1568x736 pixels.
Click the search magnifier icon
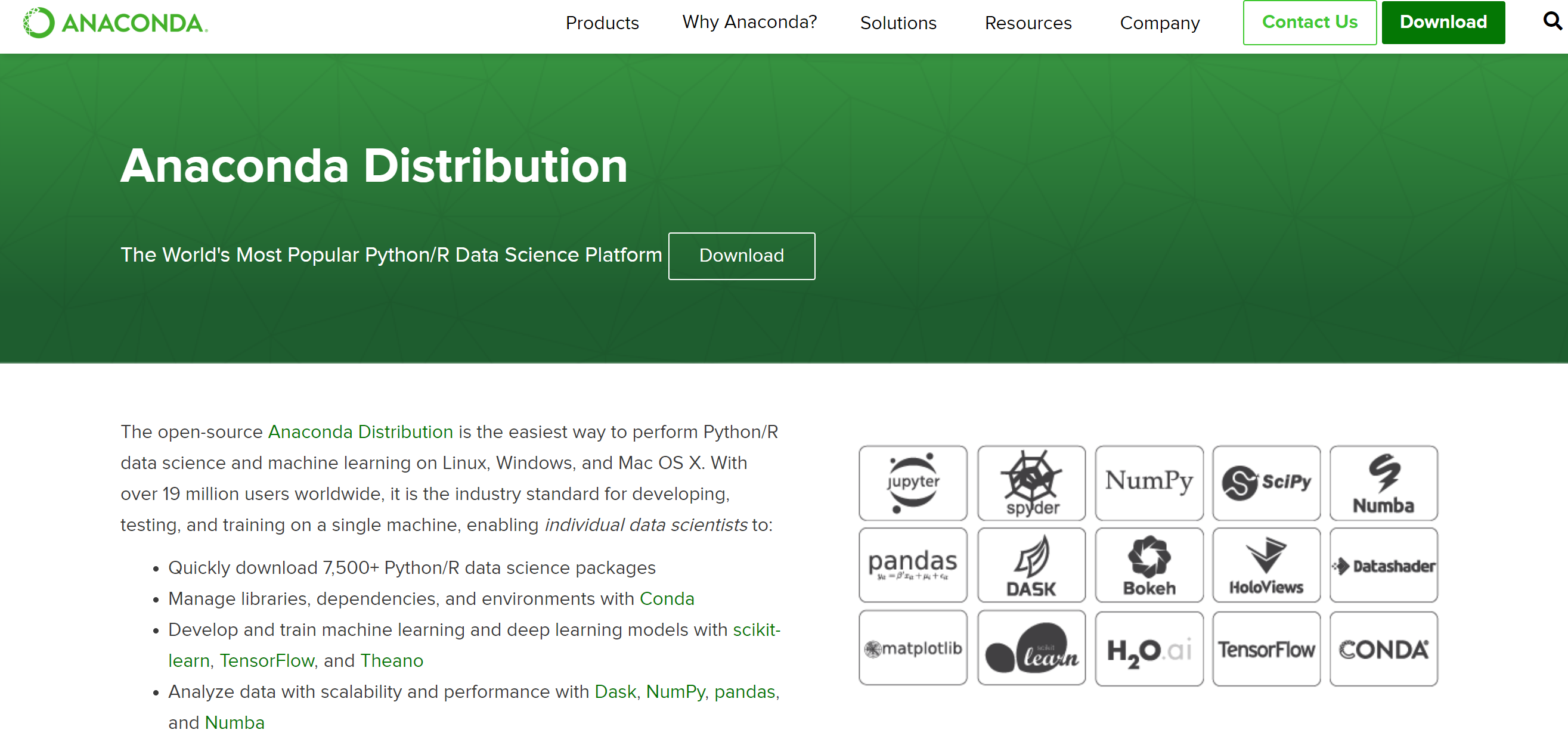1551,22
